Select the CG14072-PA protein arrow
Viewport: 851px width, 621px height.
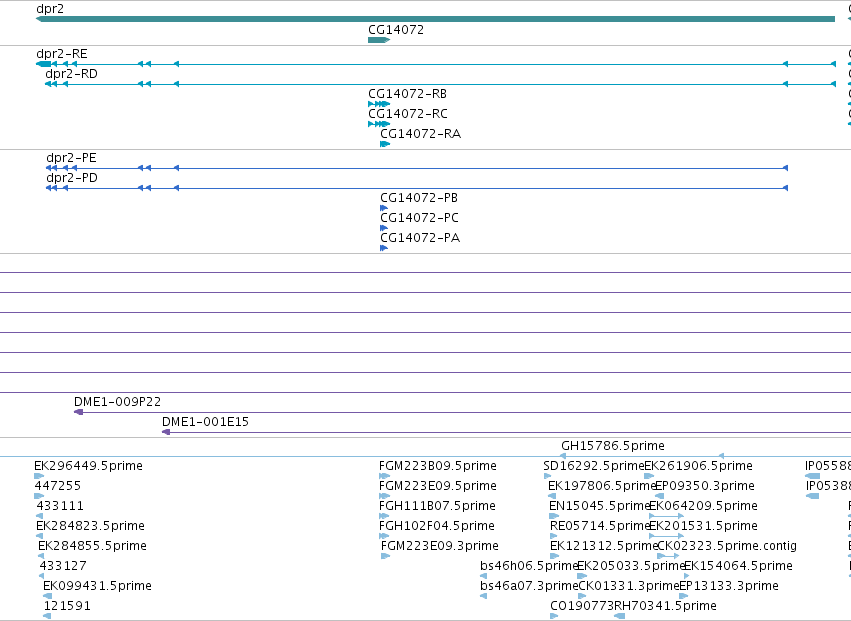(384, 248)
